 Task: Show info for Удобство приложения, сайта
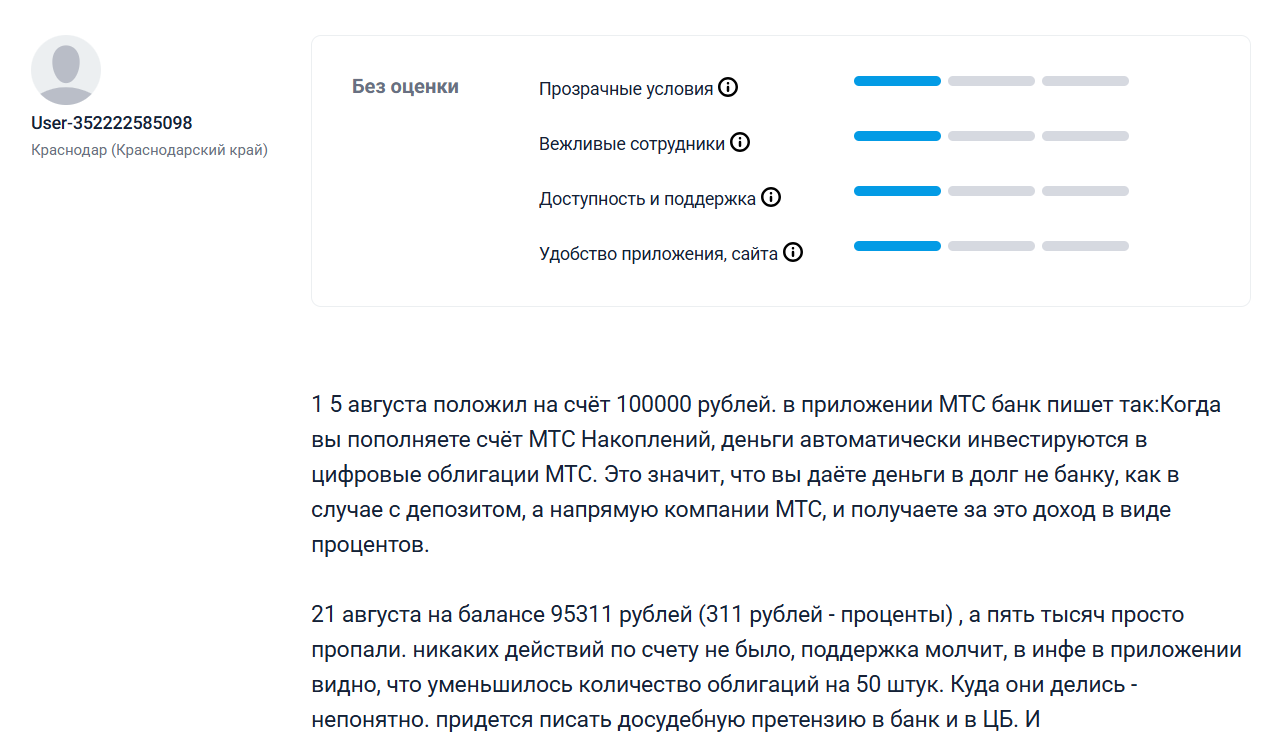tap(793, 253)
